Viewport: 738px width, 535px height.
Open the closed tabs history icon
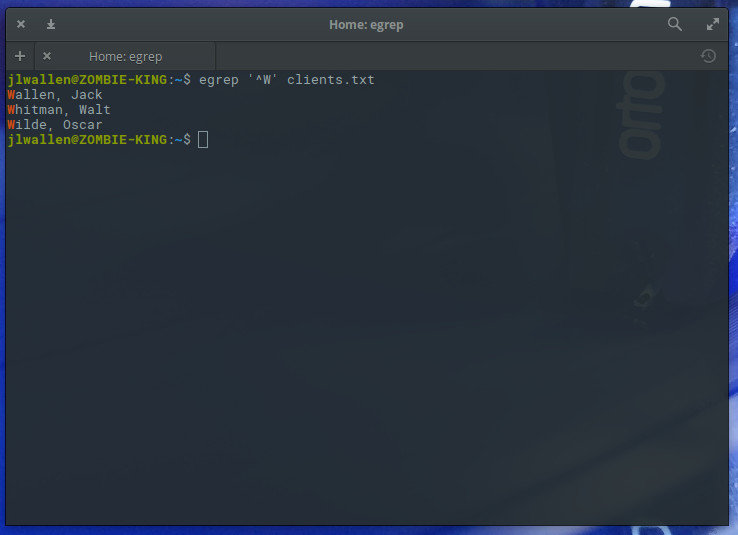coord(708,56)
